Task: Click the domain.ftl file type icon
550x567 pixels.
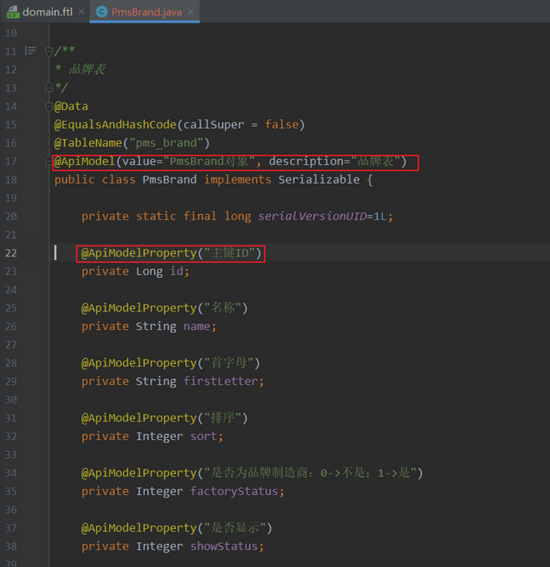Action: point(13,12)
